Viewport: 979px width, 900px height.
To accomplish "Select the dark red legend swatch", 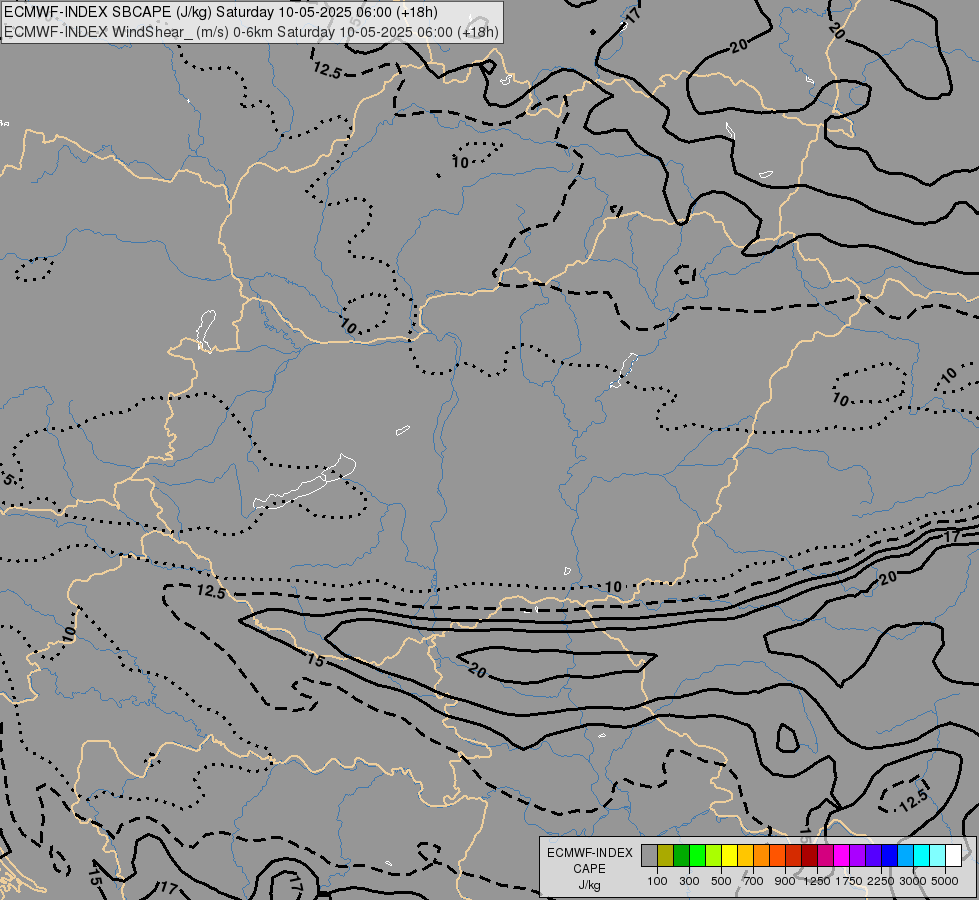I will (x=809, y=856).
